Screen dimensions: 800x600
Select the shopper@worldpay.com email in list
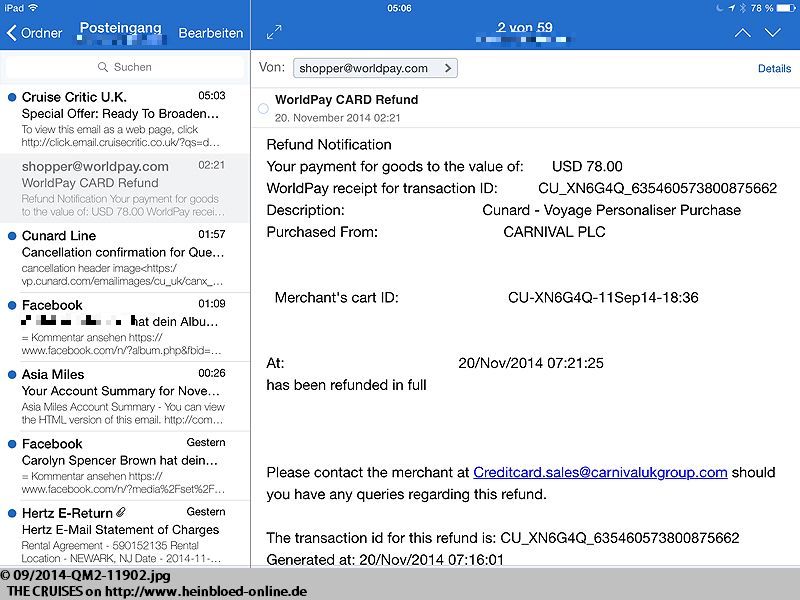(125, 188)
